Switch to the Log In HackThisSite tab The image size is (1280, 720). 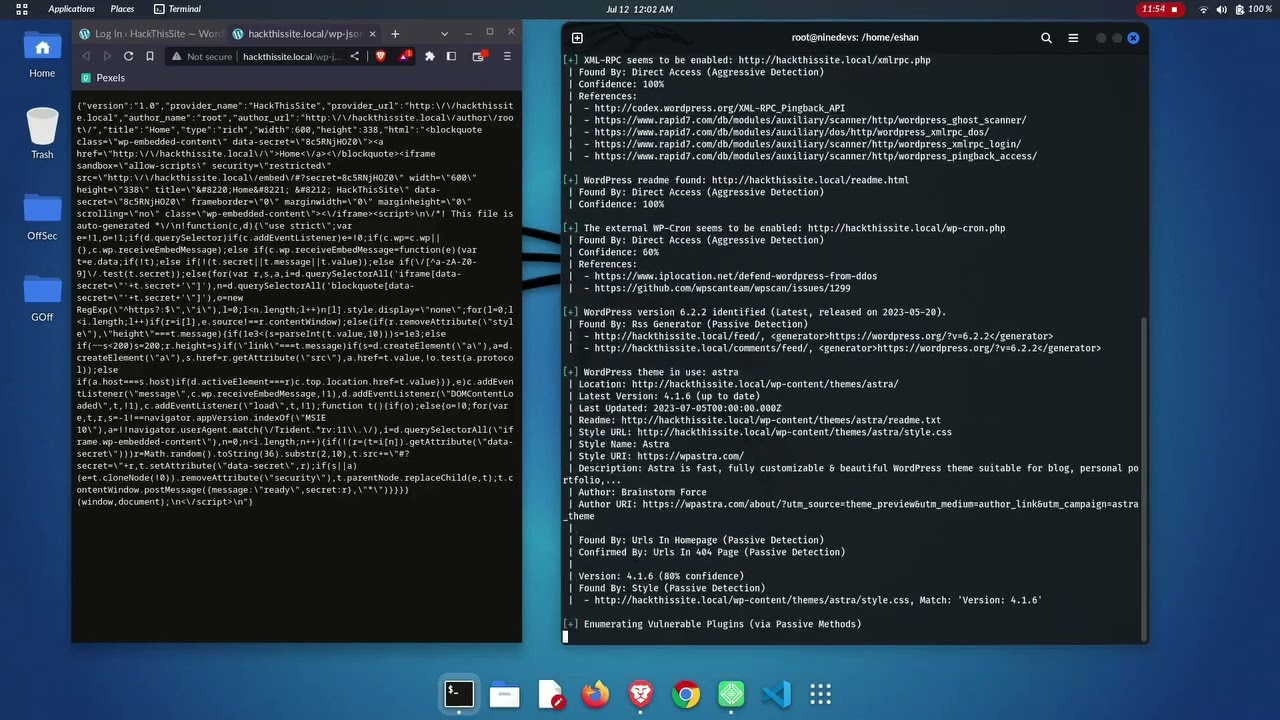[x=151, y=34]
